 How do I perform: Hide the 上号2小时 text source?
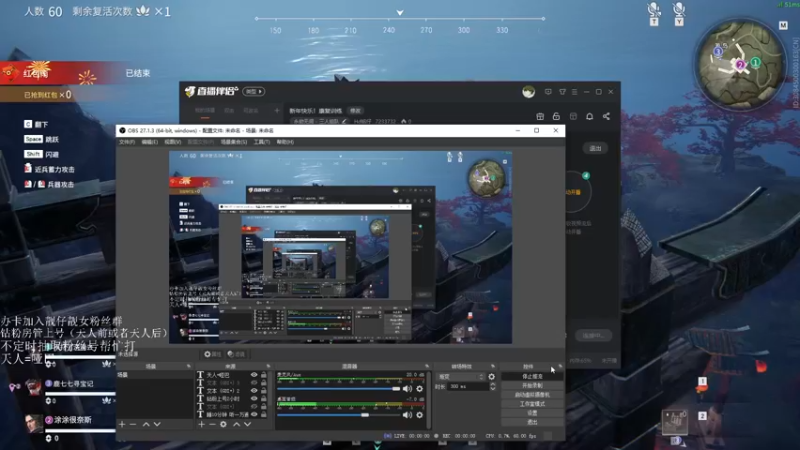(x=254, y=398)
